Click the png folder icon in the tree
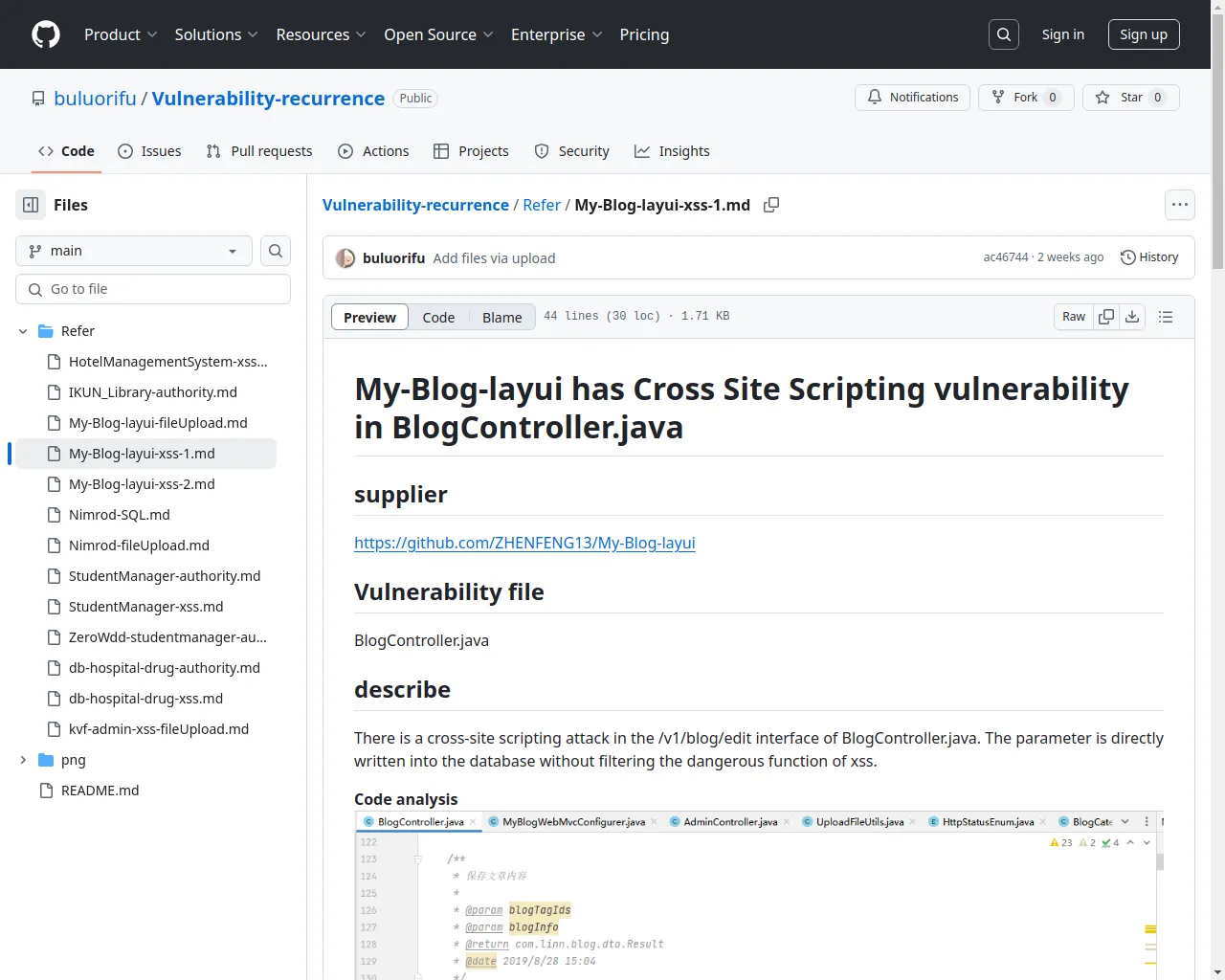The height and width of the screenshot is (980, 1225). (46, 760)
